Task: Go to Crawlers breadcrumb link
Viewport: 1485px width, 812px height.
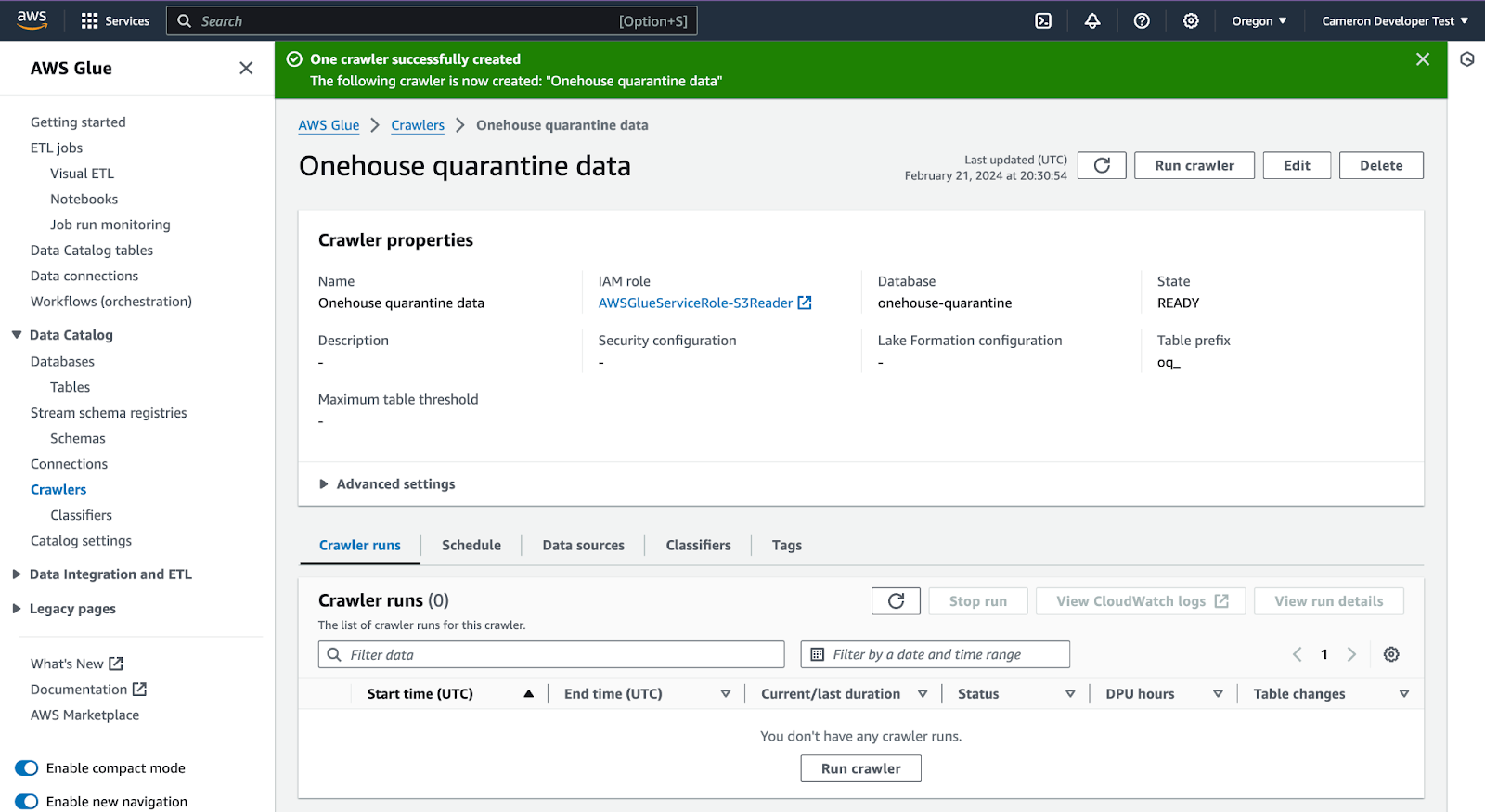Action: tap(418, 125)
